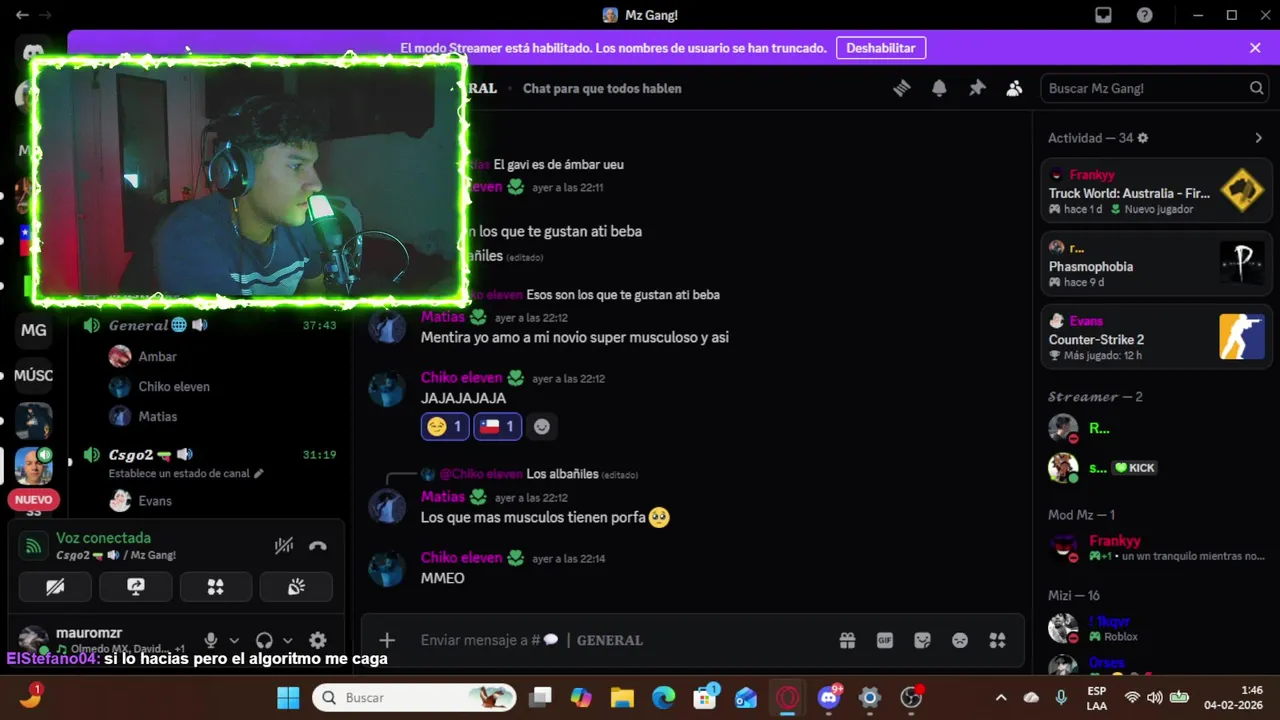Viewport: 1280px width, 720px height.
Task: Open Windows Start menu
Action: coord(288,697)
